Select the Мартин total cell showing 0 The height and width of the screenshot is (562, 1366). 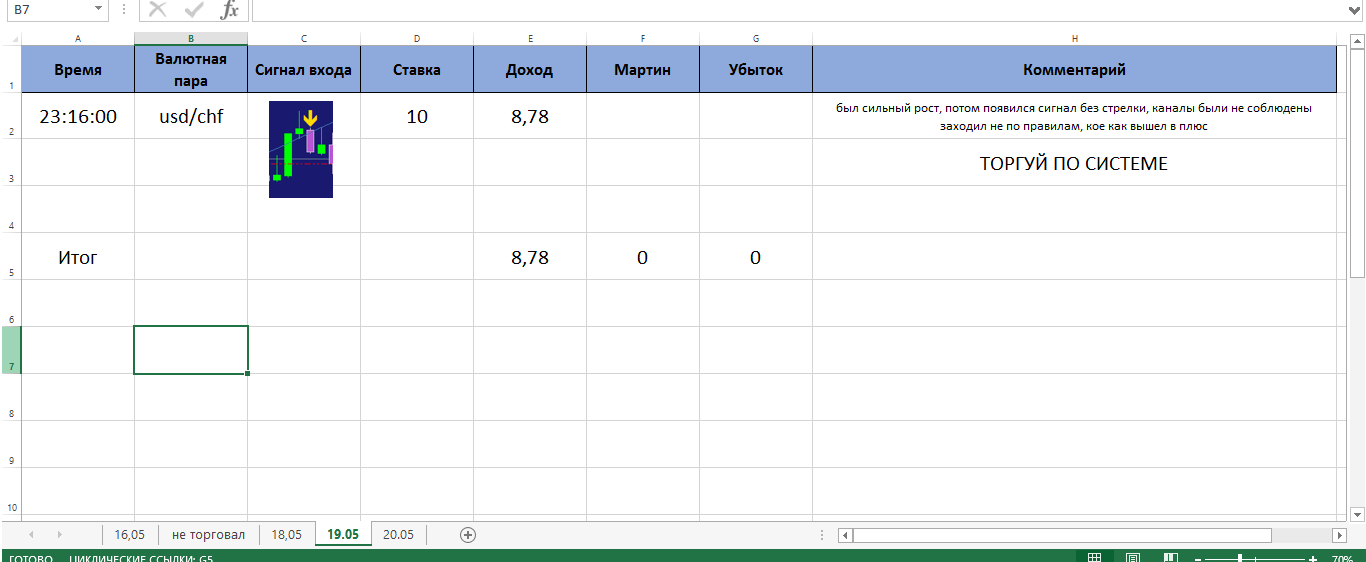tap(643, 257)
